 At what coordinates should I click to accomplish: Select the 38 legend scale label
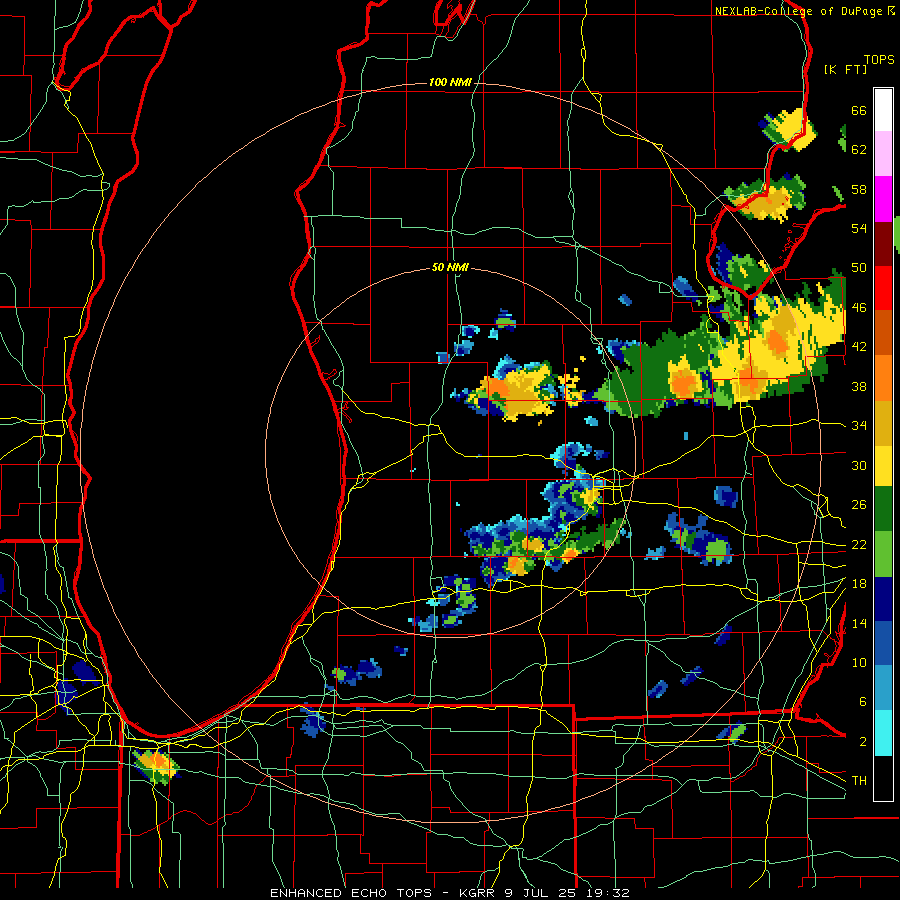tap(859, 386)
